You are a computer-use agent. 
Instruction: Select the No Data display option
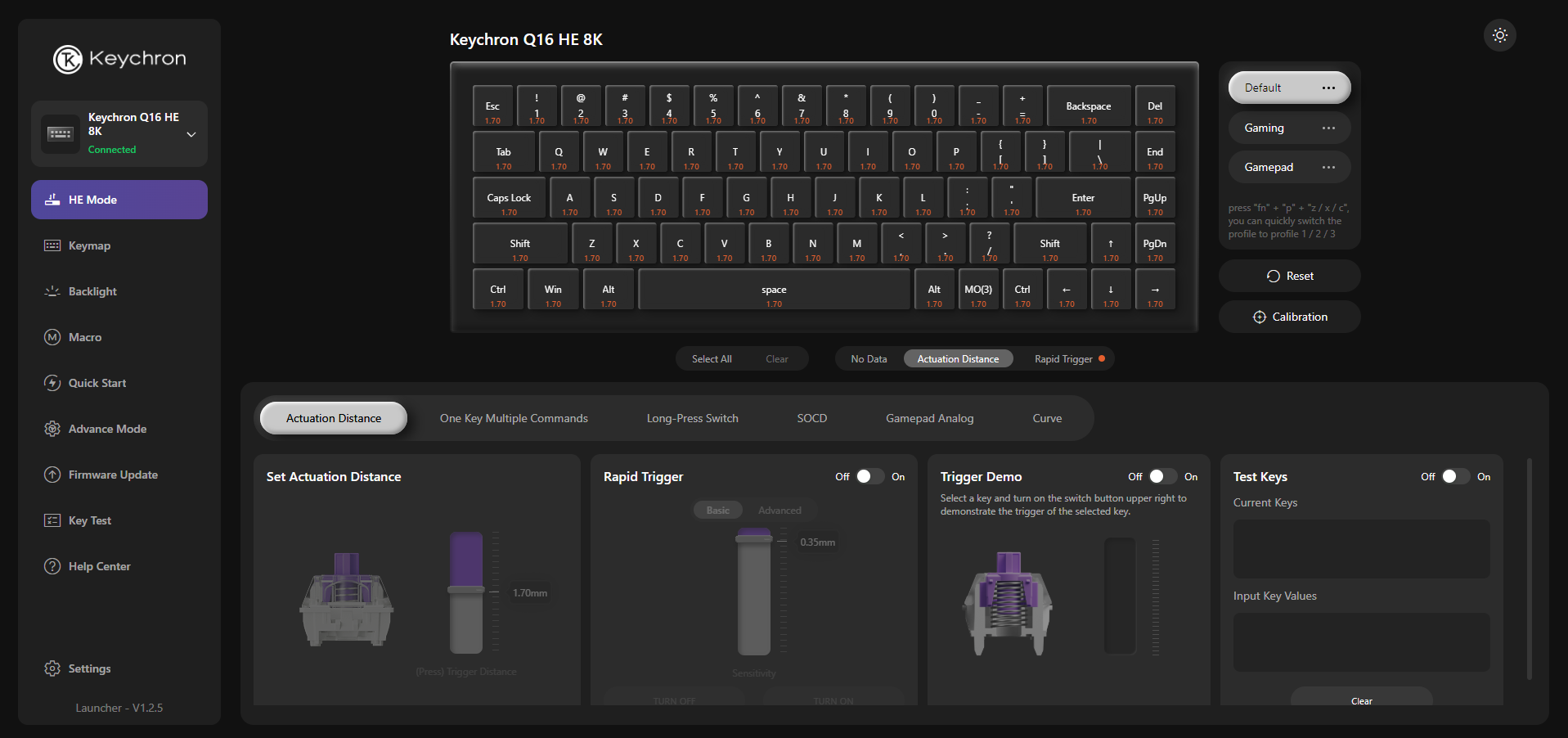point(869,359)
